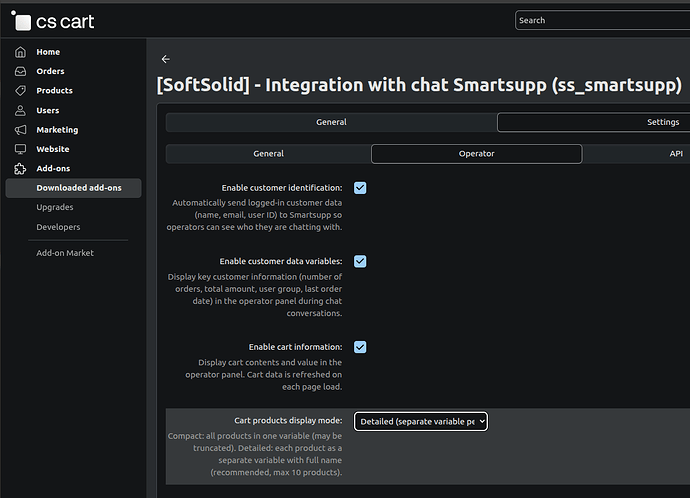
Task: Click the Users person icon
Action: 20,110
